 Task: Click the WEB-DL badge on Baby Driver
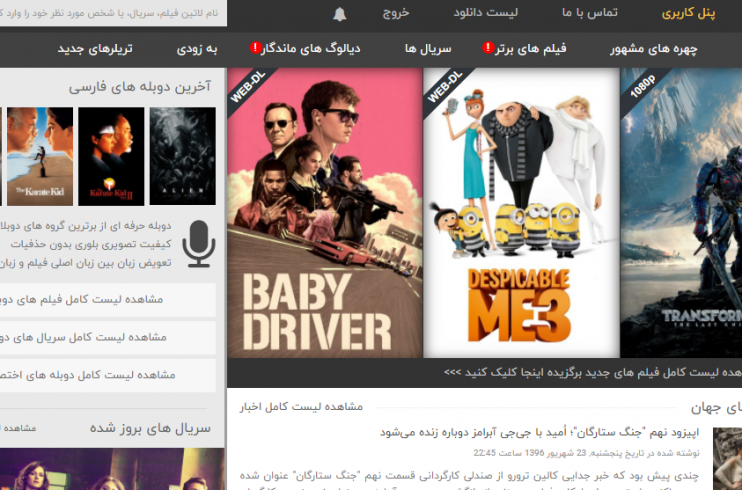248,88
